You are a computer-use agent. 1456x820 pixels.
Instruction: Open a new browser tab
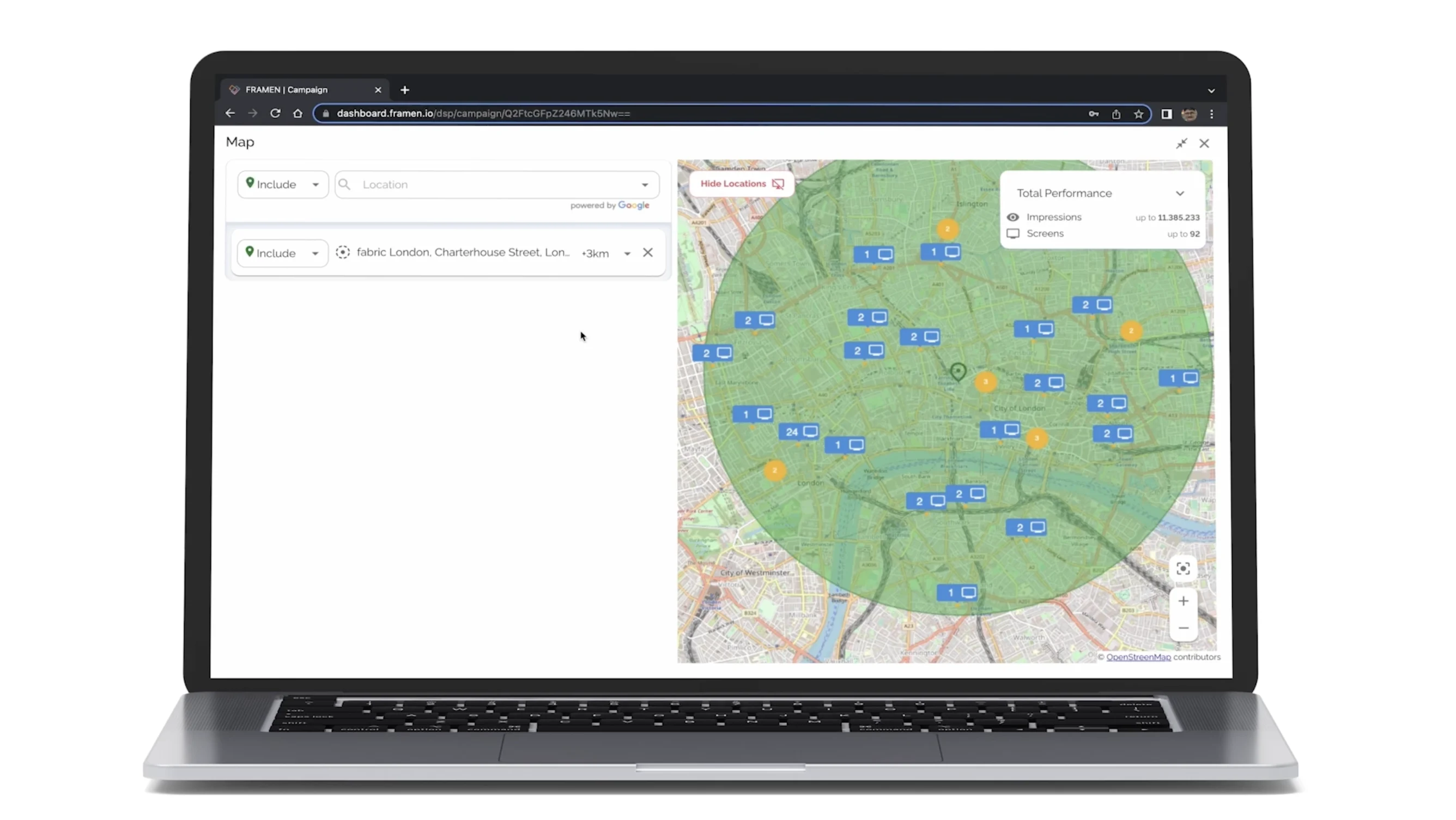click(405, 90)
